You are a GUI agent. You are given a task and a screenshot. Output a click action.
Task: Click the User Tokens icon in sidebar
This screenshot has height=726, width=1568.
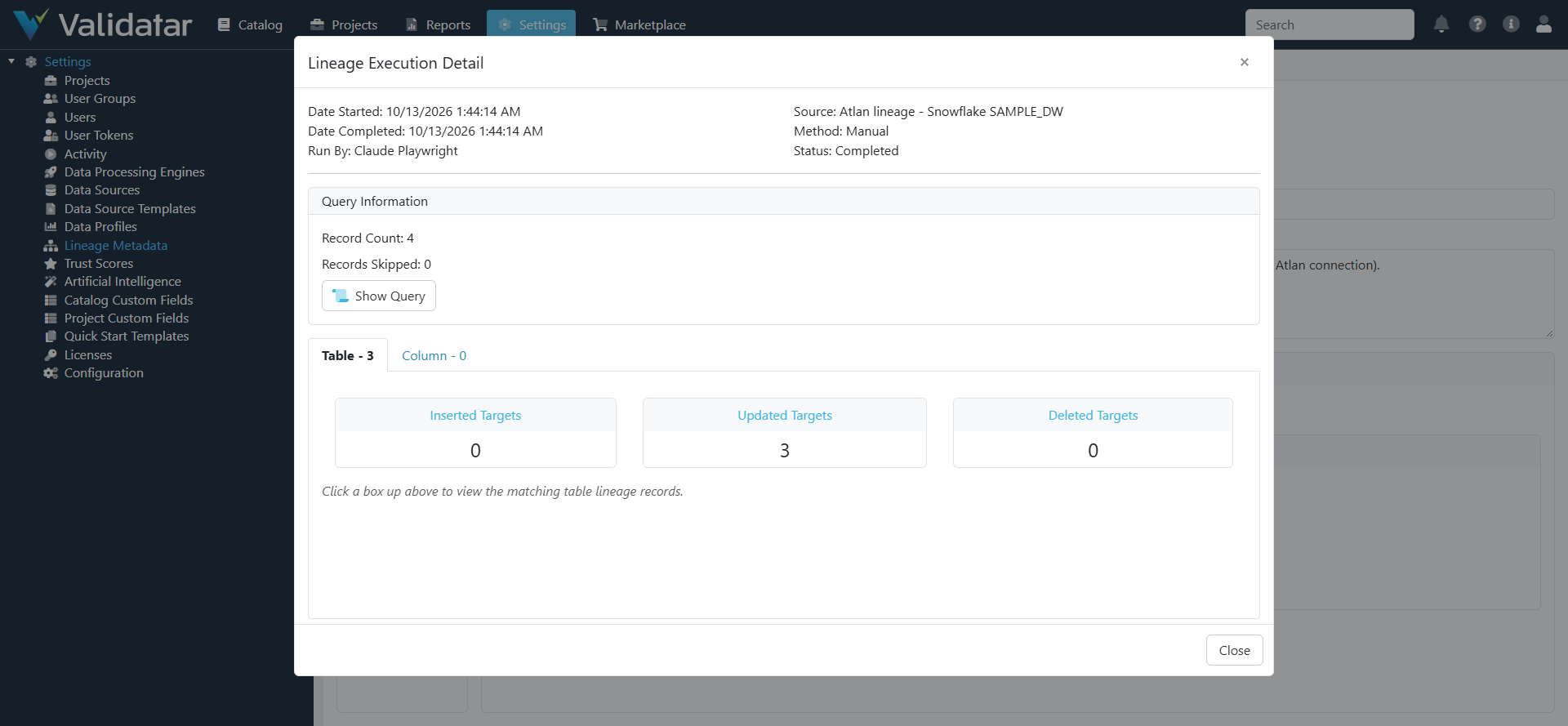point(51,136)
